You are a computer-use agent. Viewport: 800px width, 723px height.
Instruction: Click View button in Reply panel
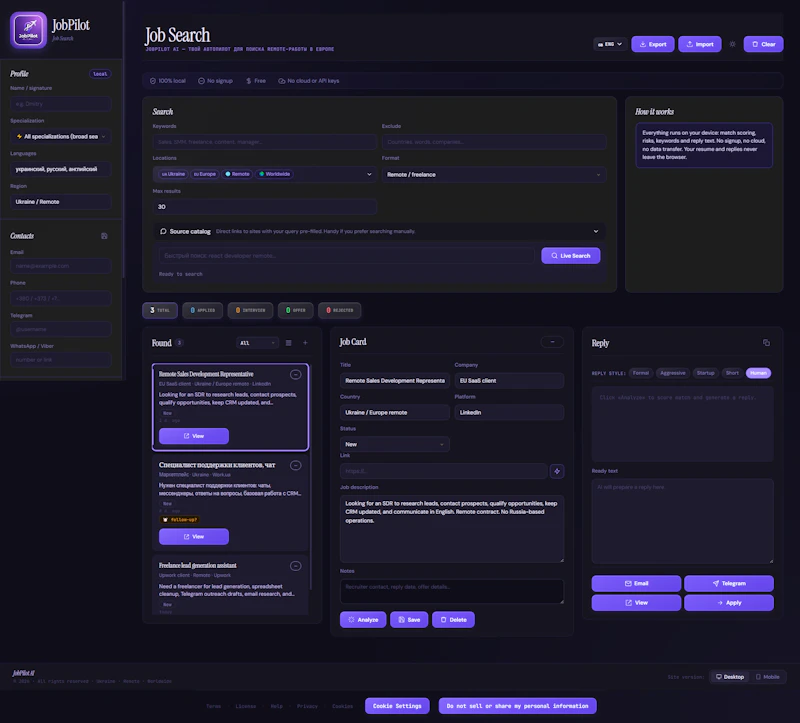coord(636,603)
